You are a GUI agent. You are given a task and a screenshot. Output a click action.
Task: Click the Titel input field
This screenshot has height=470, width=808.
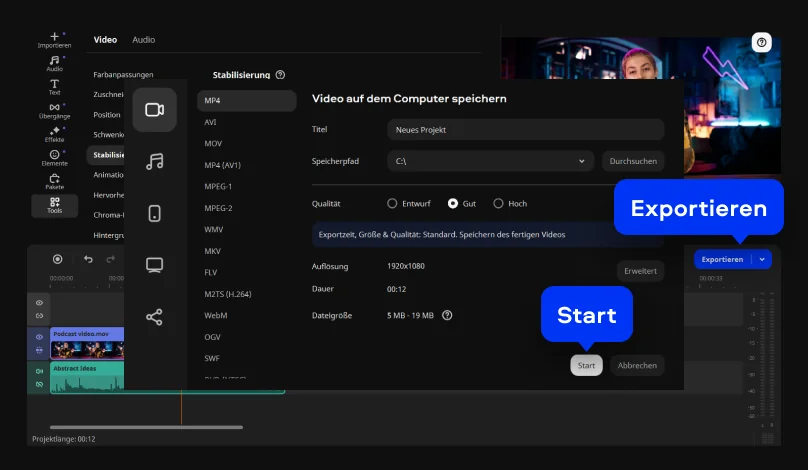click(x=525, y=129)
